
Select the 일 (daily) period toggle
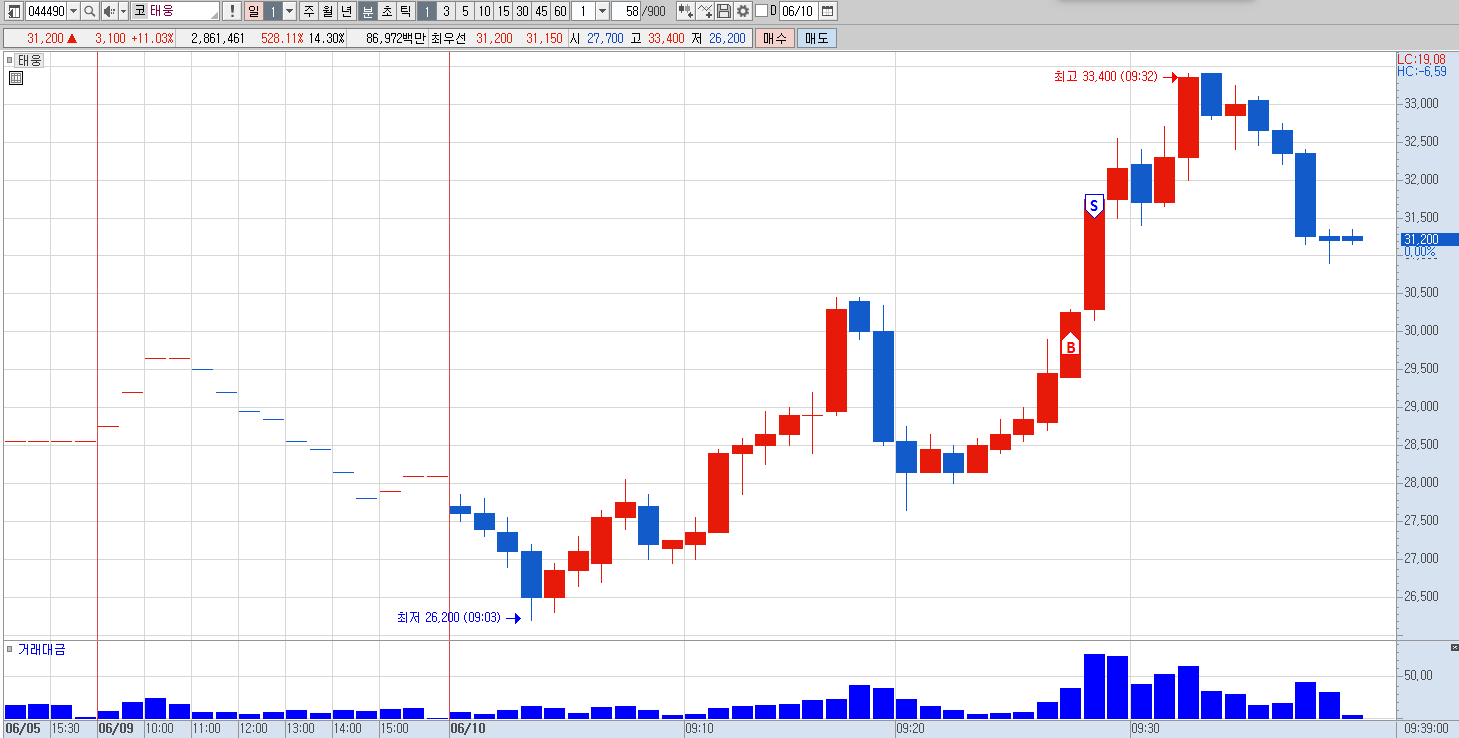tap(253, 11)
